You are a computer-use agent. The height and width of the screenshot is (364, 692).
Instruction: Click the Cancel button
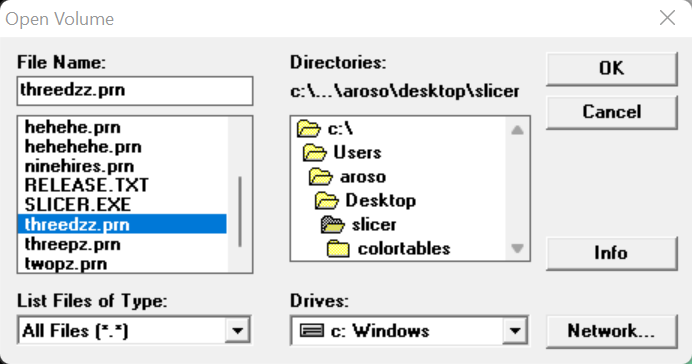coord(611,112)
